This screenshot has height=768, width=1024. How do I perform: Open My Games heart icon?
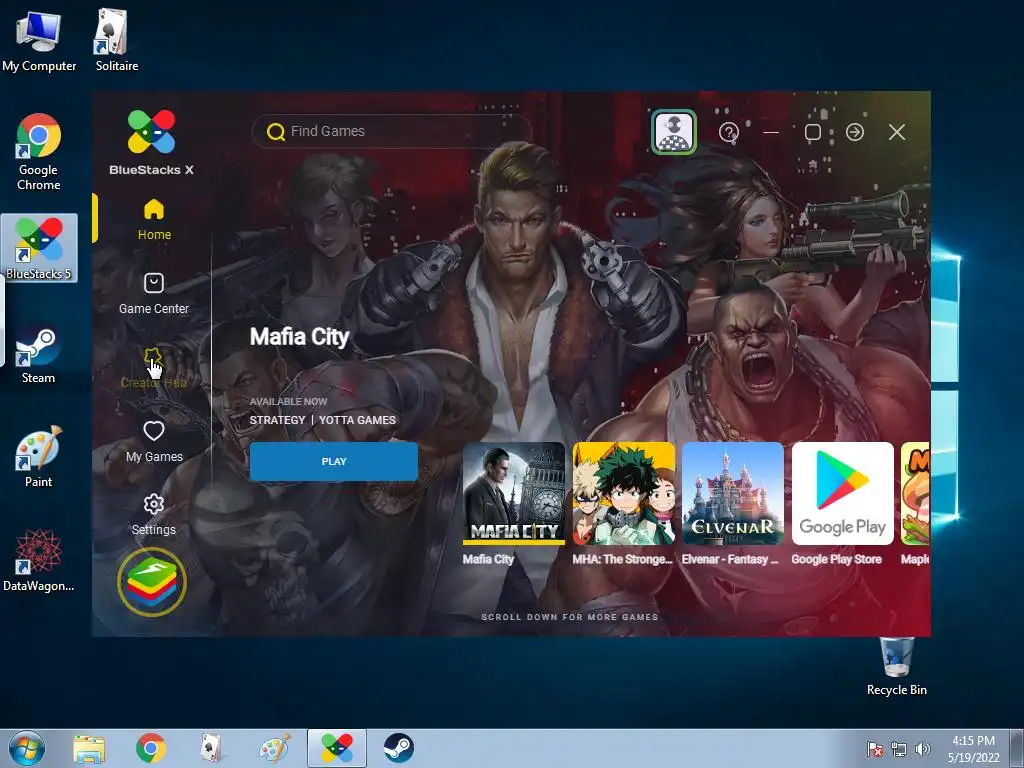[154, 431]
